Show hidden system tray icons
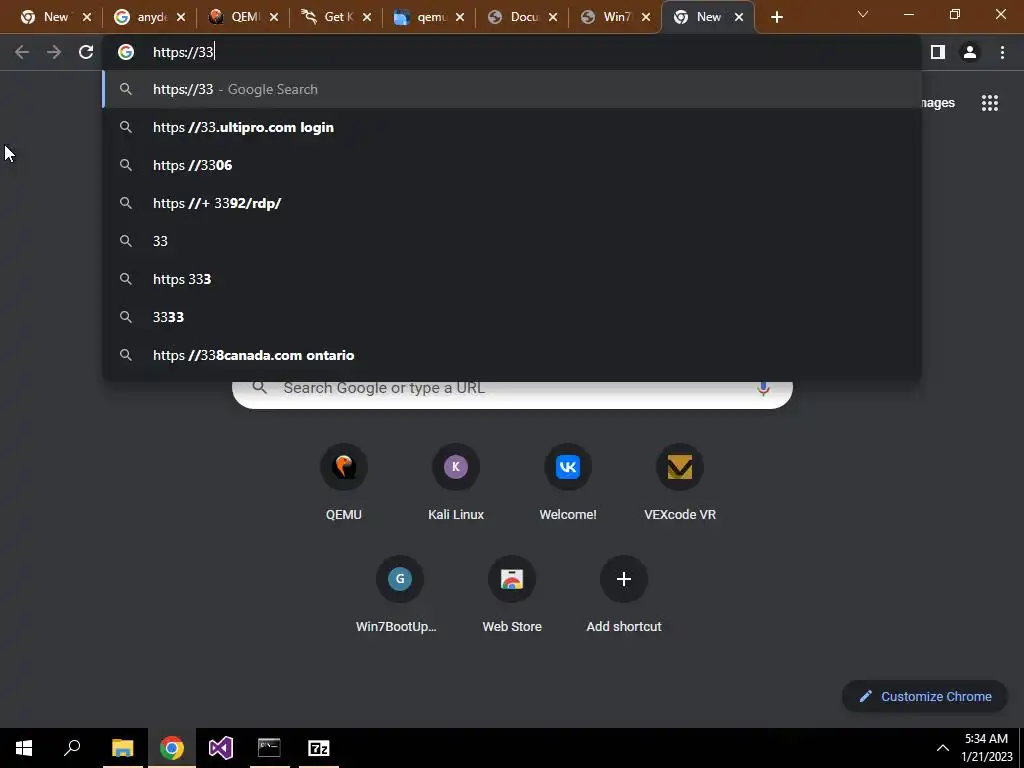The height and width of the screenshot is (768, 1024). click(x=942, y=748)
